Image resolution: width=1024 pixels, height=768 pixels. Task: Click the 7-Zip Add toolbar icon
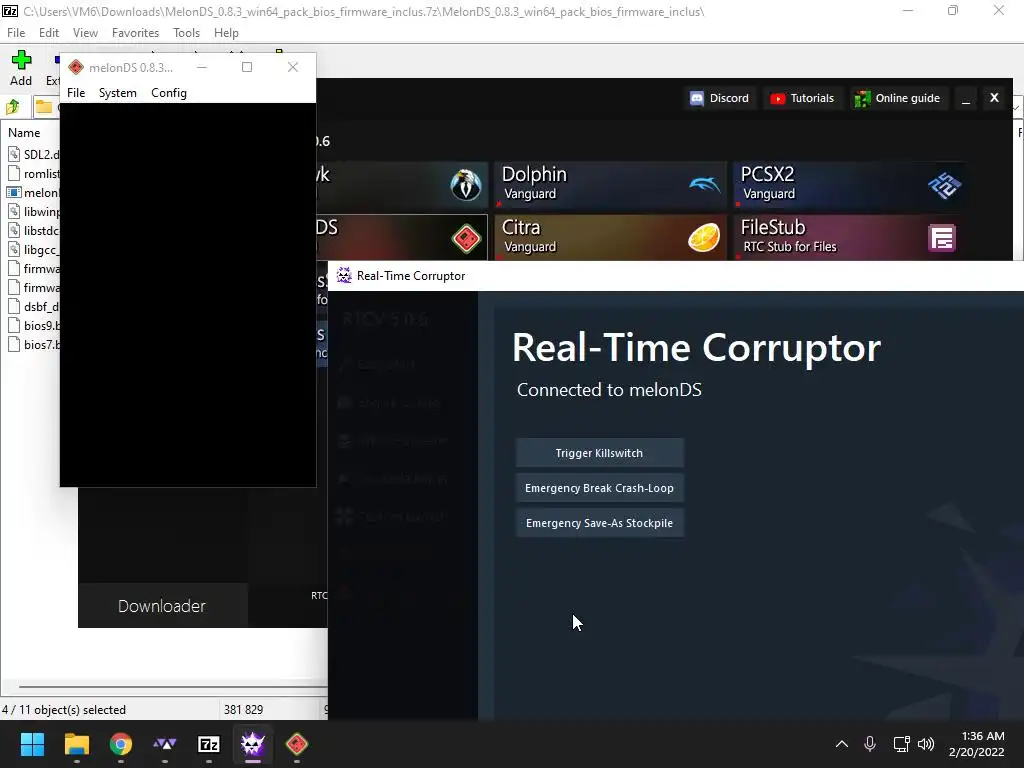point(21,68)
